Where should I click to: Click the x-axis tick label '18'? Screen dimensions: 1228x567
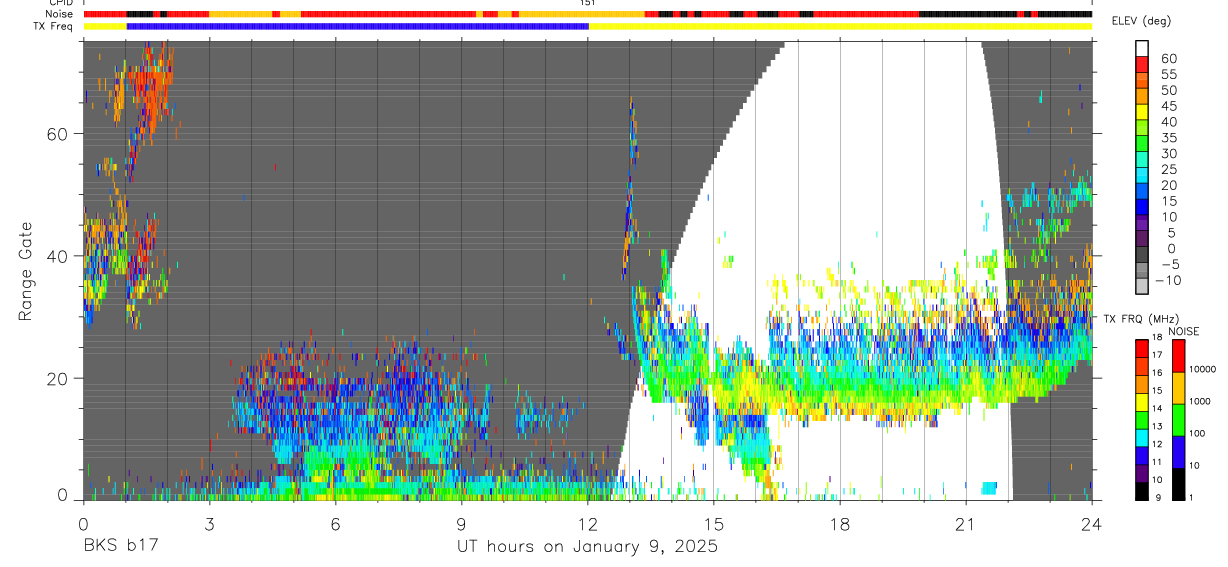tap(840, 523)
